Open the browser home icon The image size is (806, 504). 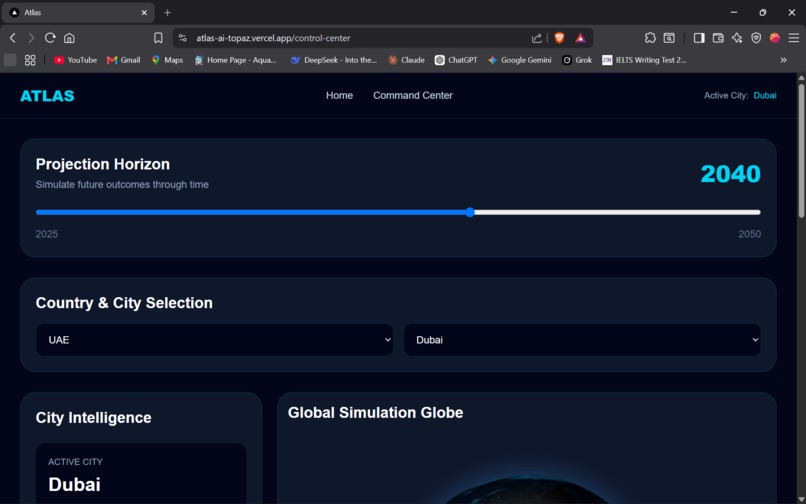69,38
